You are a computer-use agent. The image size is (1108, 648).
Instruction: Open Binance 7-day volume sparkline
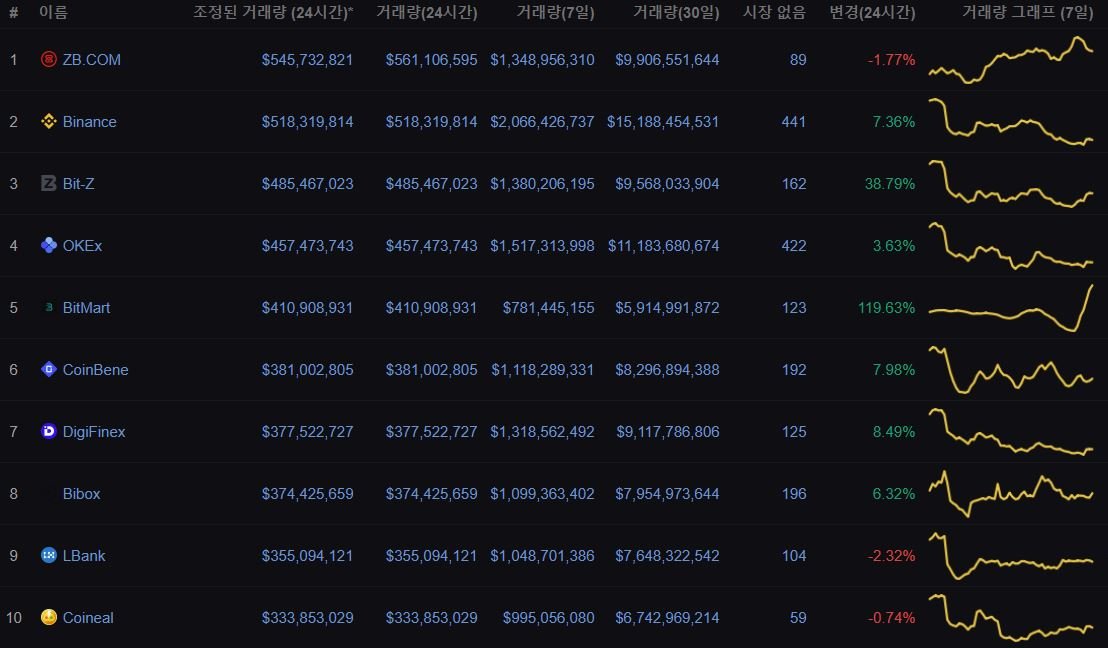coord(1010,122)
